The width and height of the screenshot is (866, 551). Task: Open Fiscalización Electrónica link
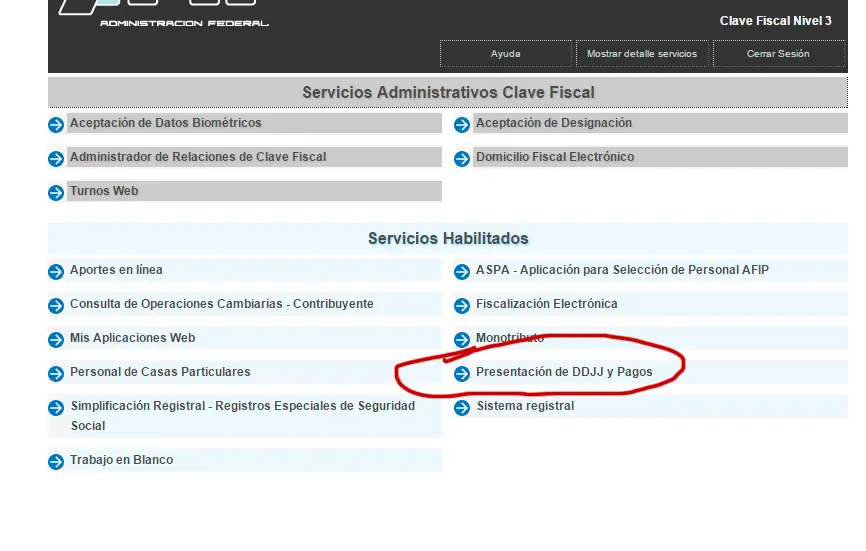click(x=547, y=304)
